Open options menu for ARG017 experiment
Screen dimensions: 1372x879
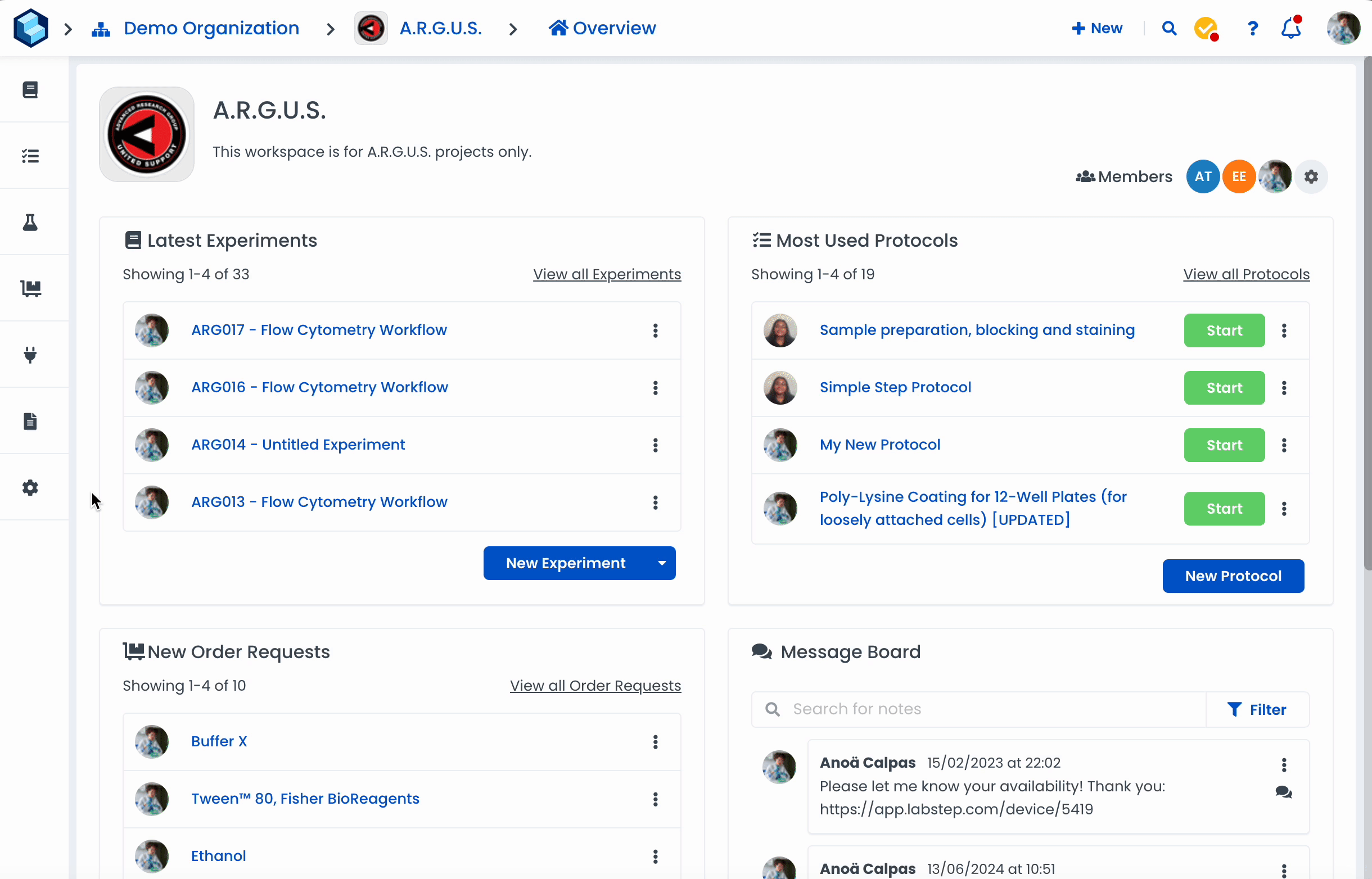(656, 330)
